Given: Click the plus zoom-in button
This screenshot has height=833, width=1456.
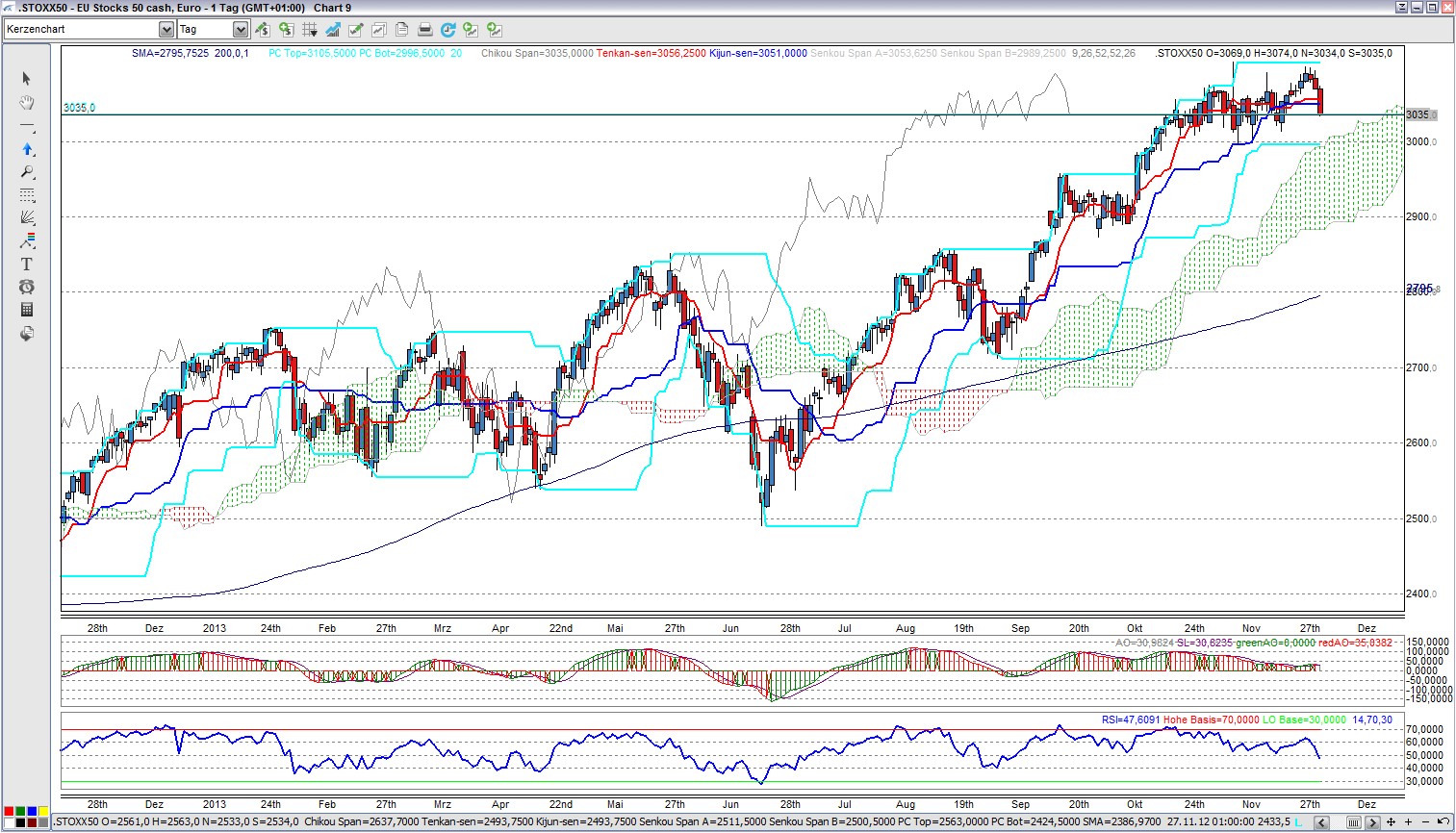Looking at the screenshot, I should click(1408, 821).
